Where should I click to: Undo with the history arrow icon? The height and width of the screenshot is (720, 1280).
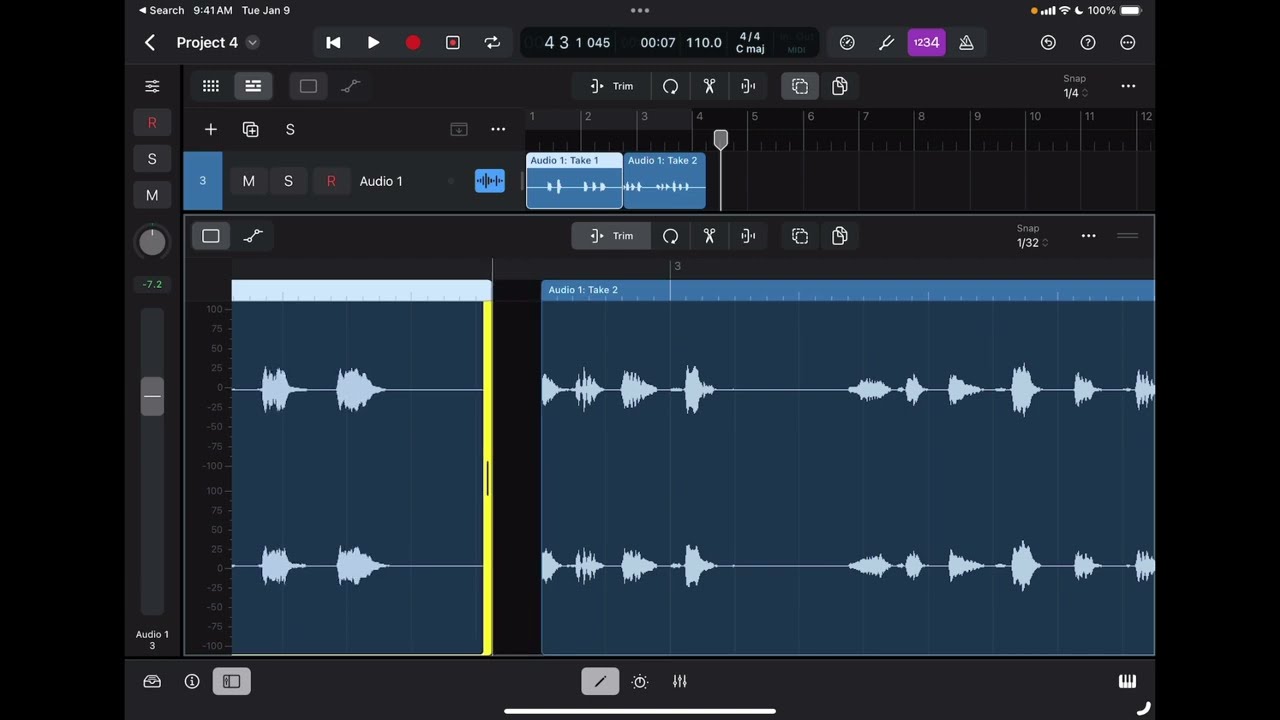1048,42
